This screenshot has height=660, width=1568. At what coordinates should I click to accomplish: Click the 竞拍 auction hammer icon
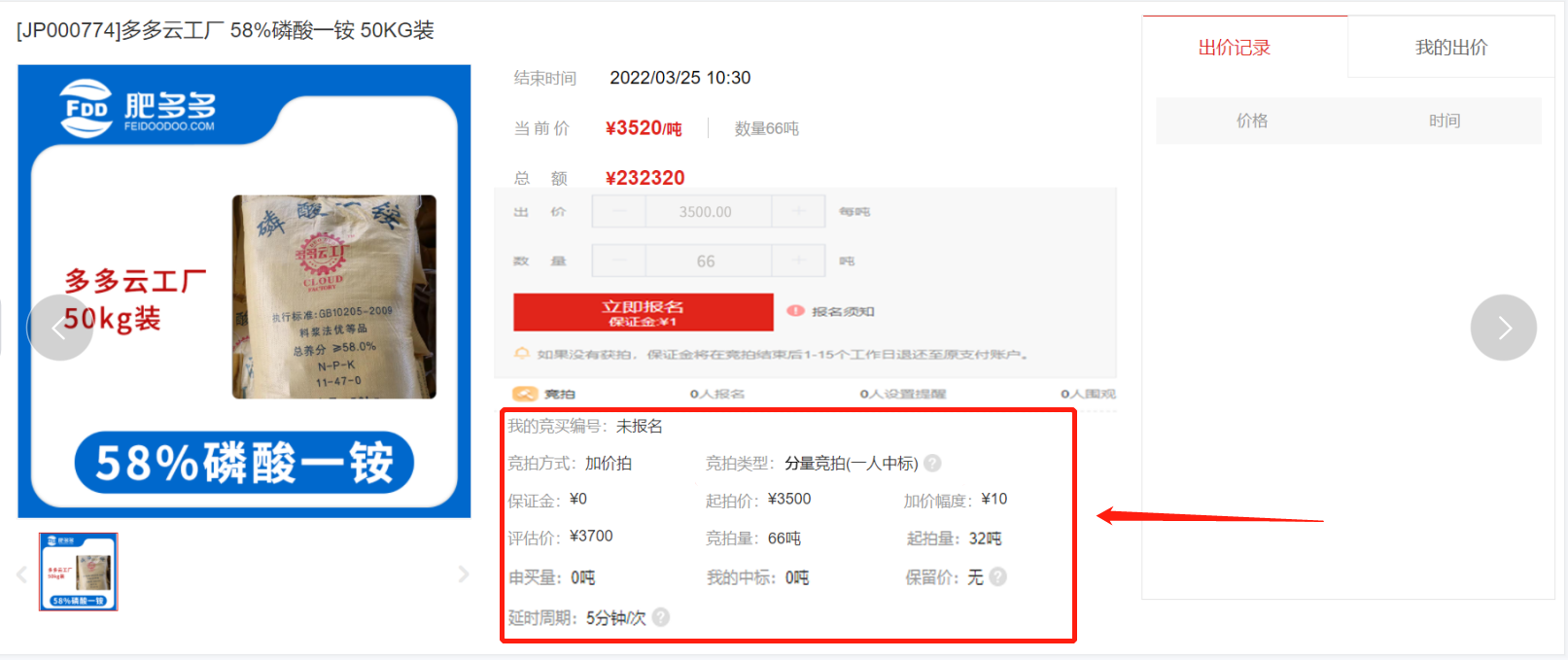coord(525,394)
